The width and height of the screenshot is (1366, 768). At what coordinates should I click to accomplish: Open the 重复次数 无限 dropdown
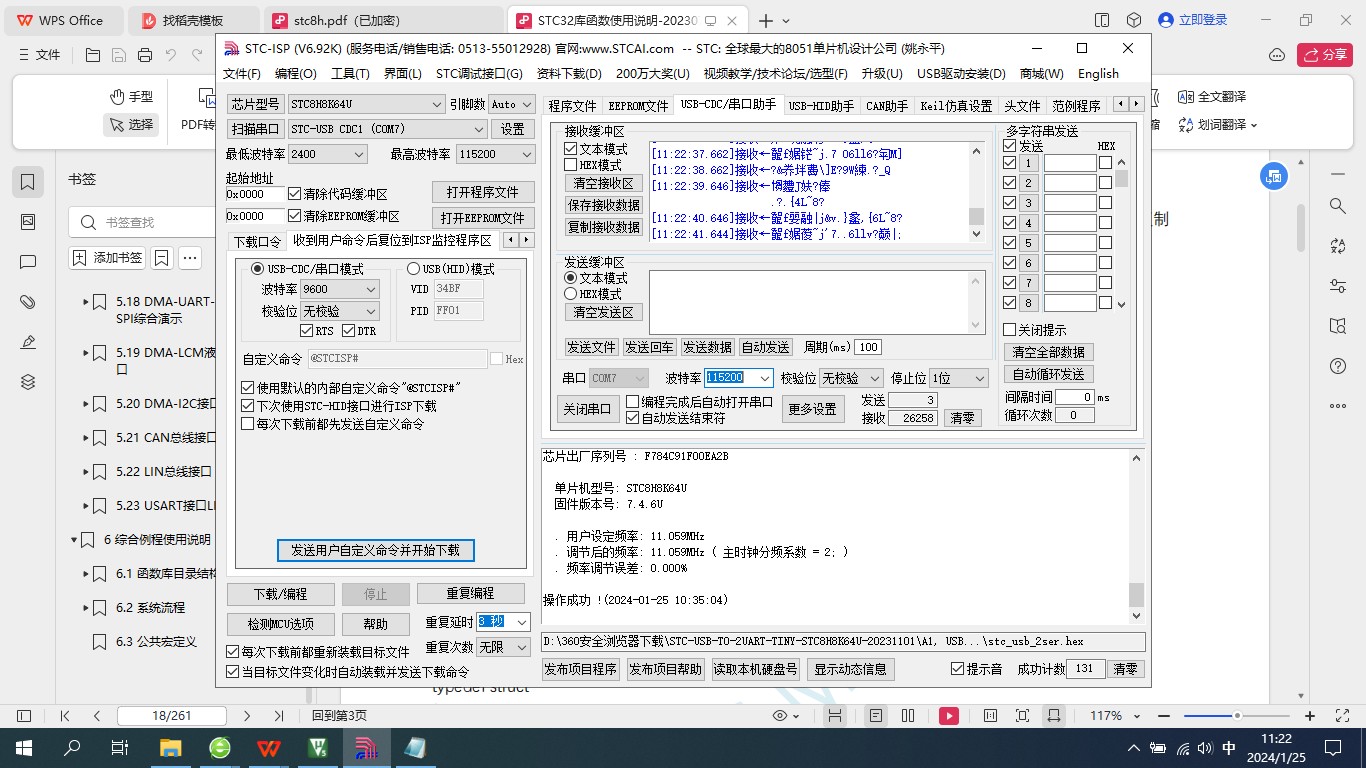(x=521, y=647)
